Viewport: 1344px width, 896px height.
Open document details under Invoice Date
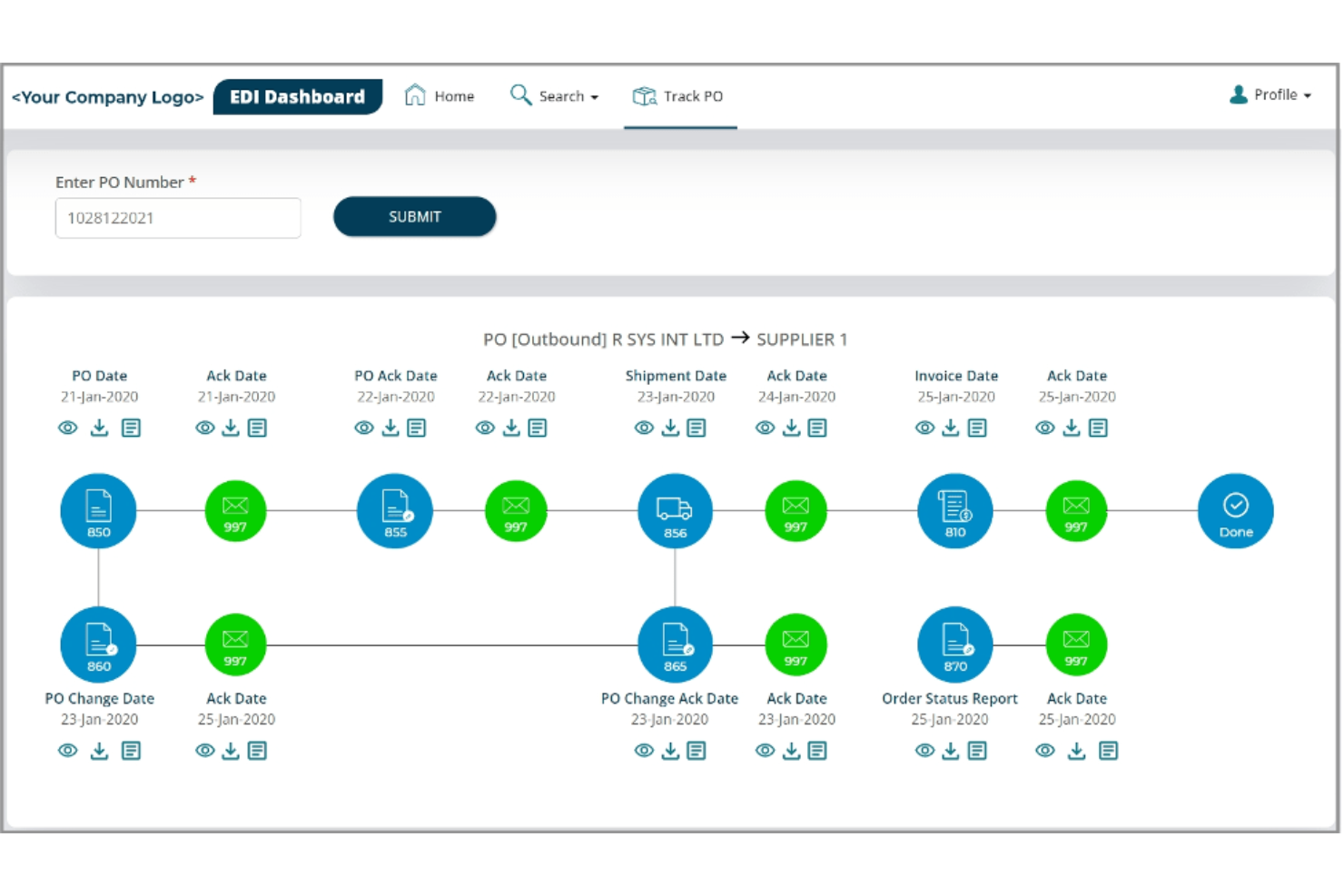977,428
